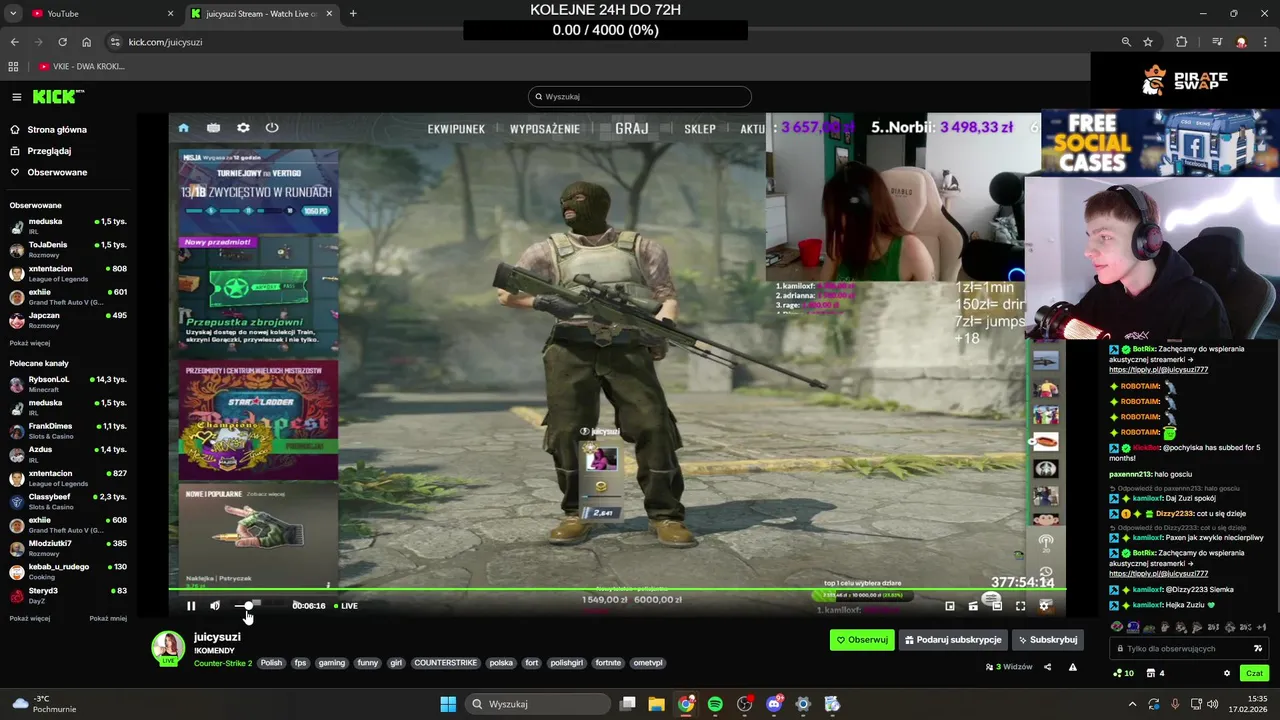Click Podaruj subskrypcje gift button

(x=953, y=640)
